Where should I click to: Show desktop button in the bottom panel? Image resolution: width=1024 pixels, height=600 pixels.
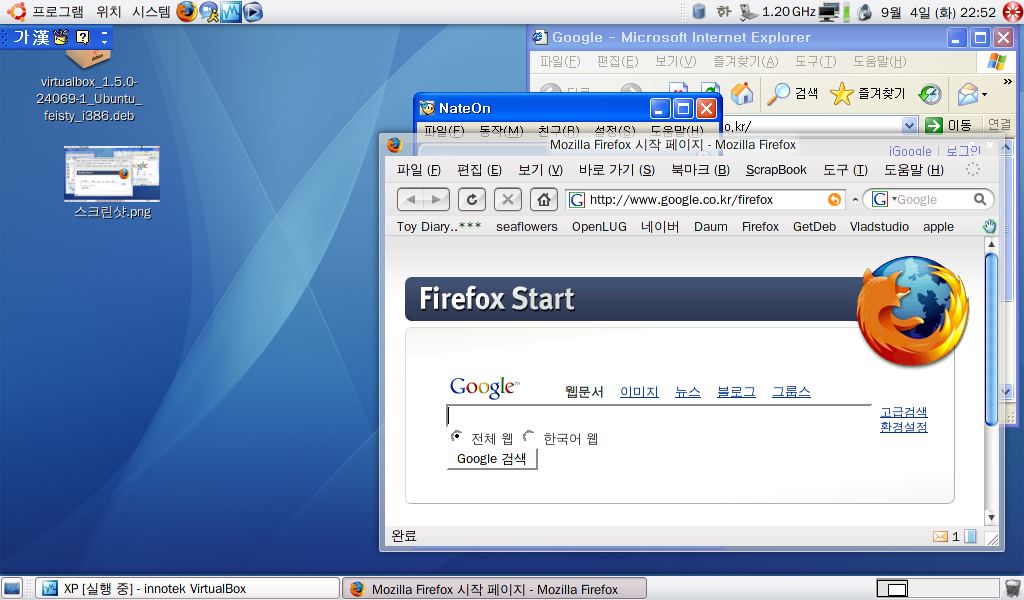pos(12,588)
